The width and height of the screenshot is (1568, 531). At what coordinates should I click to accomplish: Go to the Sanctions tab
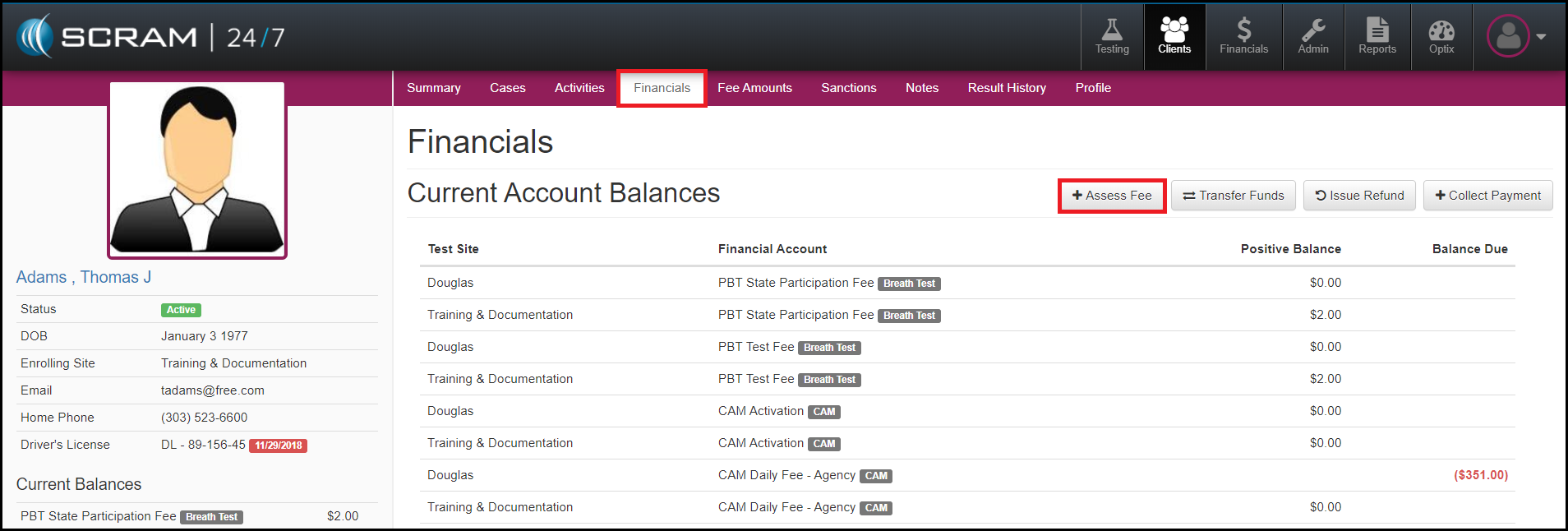tap(848, 88)
